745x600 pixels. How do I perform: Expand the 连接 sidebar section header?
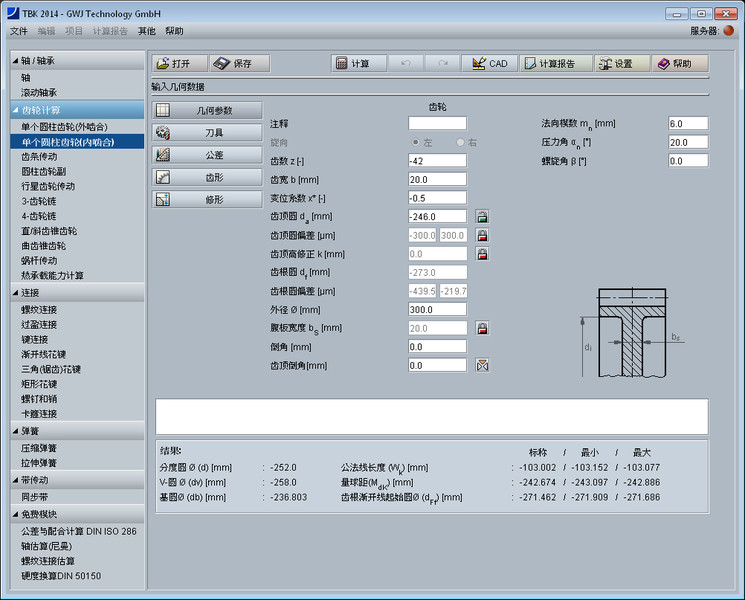click(76, 293)
